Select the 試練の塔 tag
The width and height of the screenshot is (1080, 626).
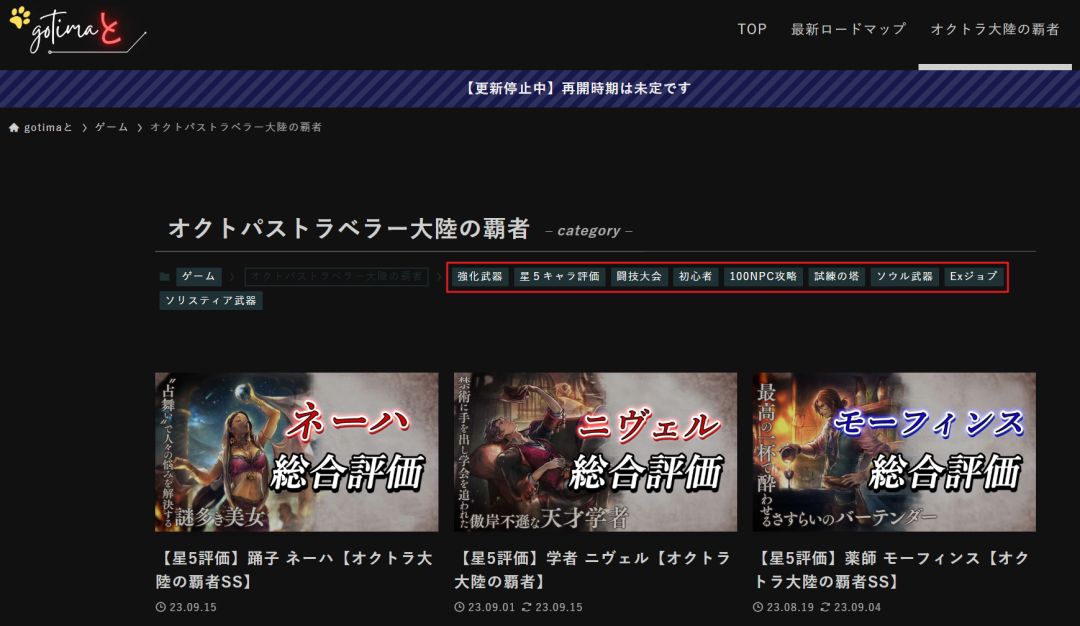(x=837, y=276)
